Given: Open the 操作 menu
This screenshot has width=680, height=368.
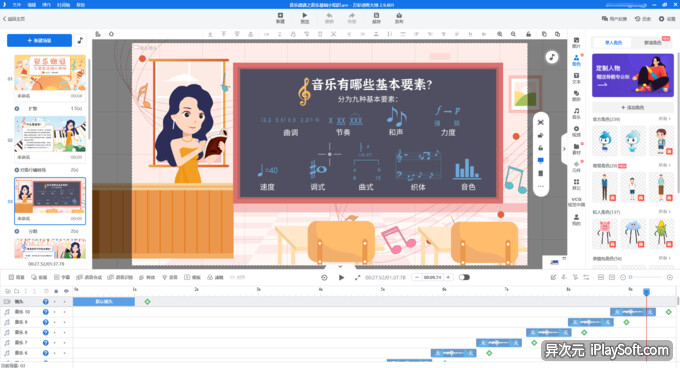Looking at the screenshot, I should coord(46,5).
